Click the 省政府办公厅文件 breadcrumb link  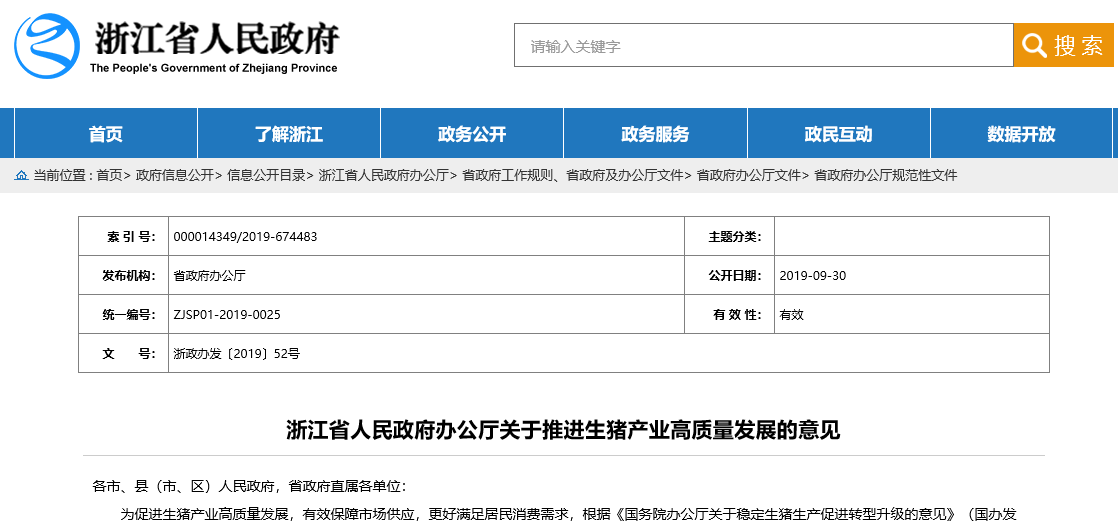pos(748,175)
